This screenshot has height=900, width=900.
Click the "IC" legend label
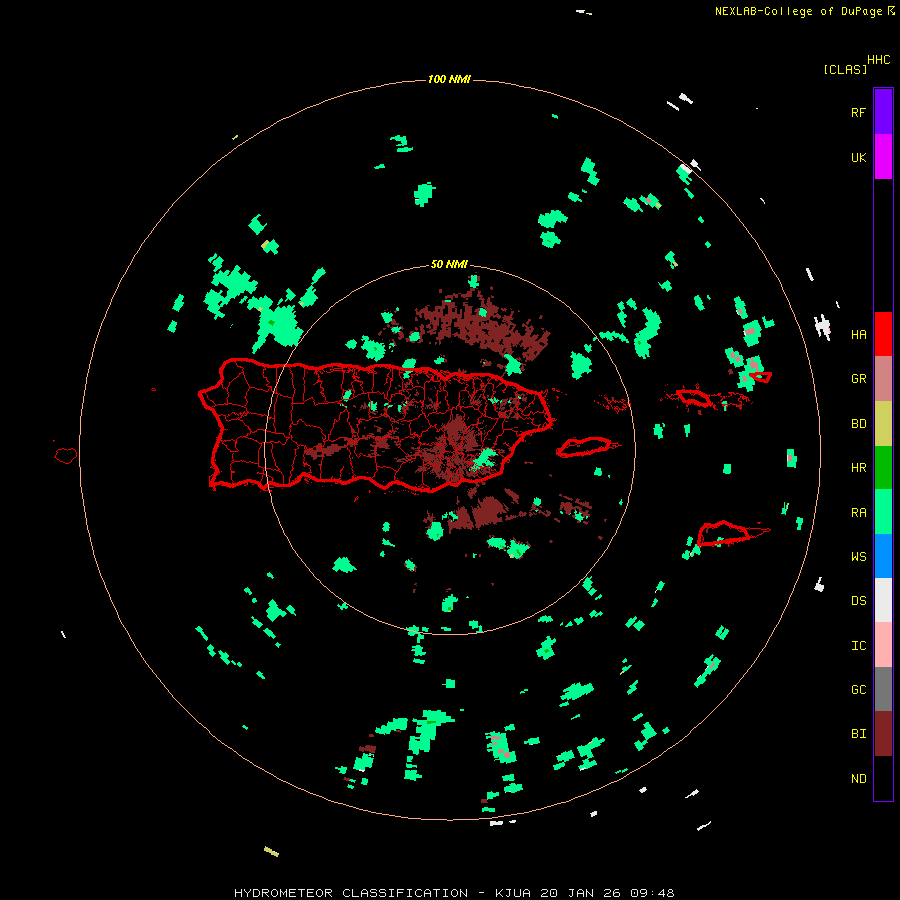(858, 646)
